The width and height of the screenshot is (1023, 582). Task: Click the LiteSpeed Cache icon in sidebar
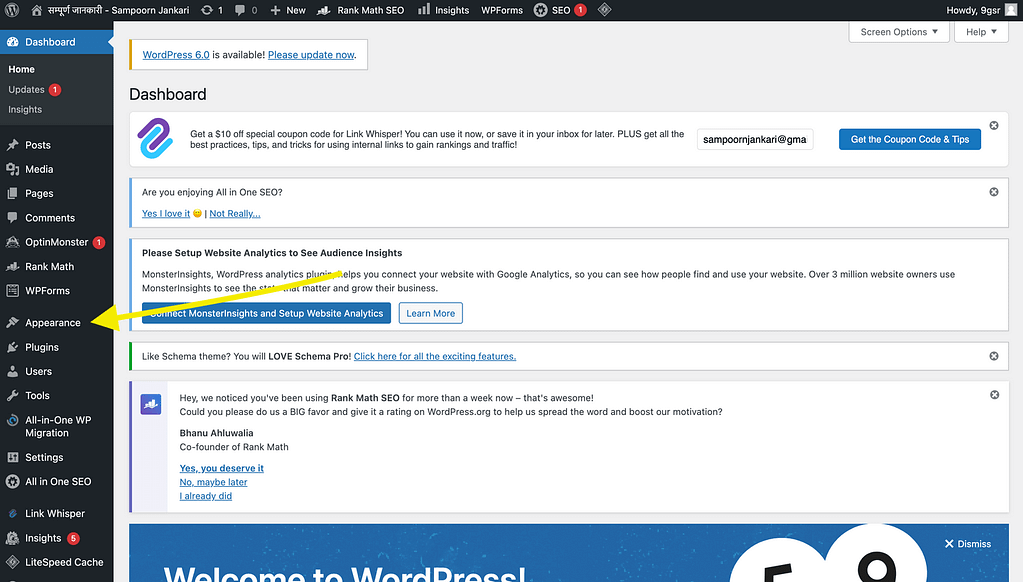12,562
